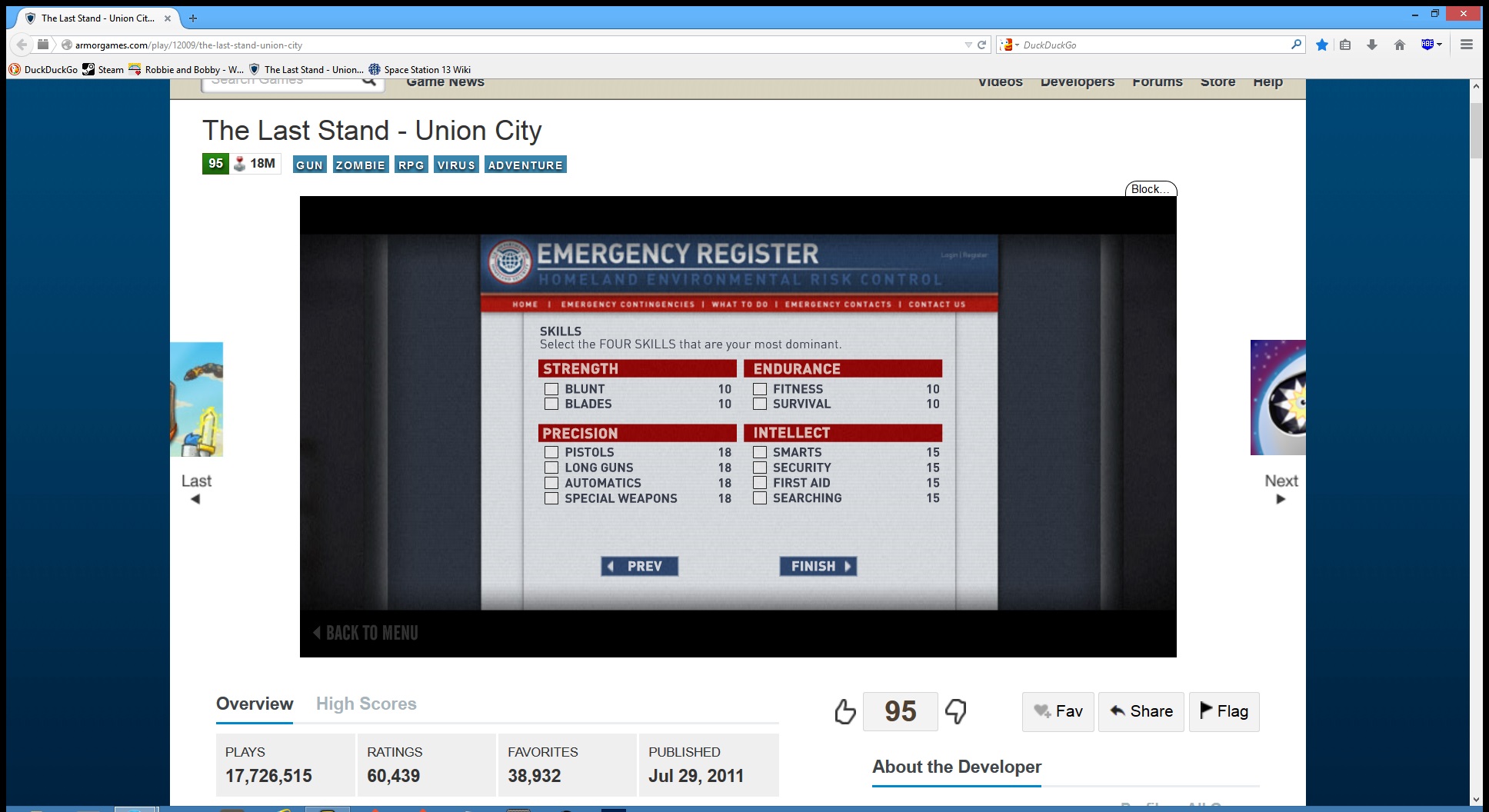
Task: Click the thumbs down rating icon
Action: click(956, 712)
